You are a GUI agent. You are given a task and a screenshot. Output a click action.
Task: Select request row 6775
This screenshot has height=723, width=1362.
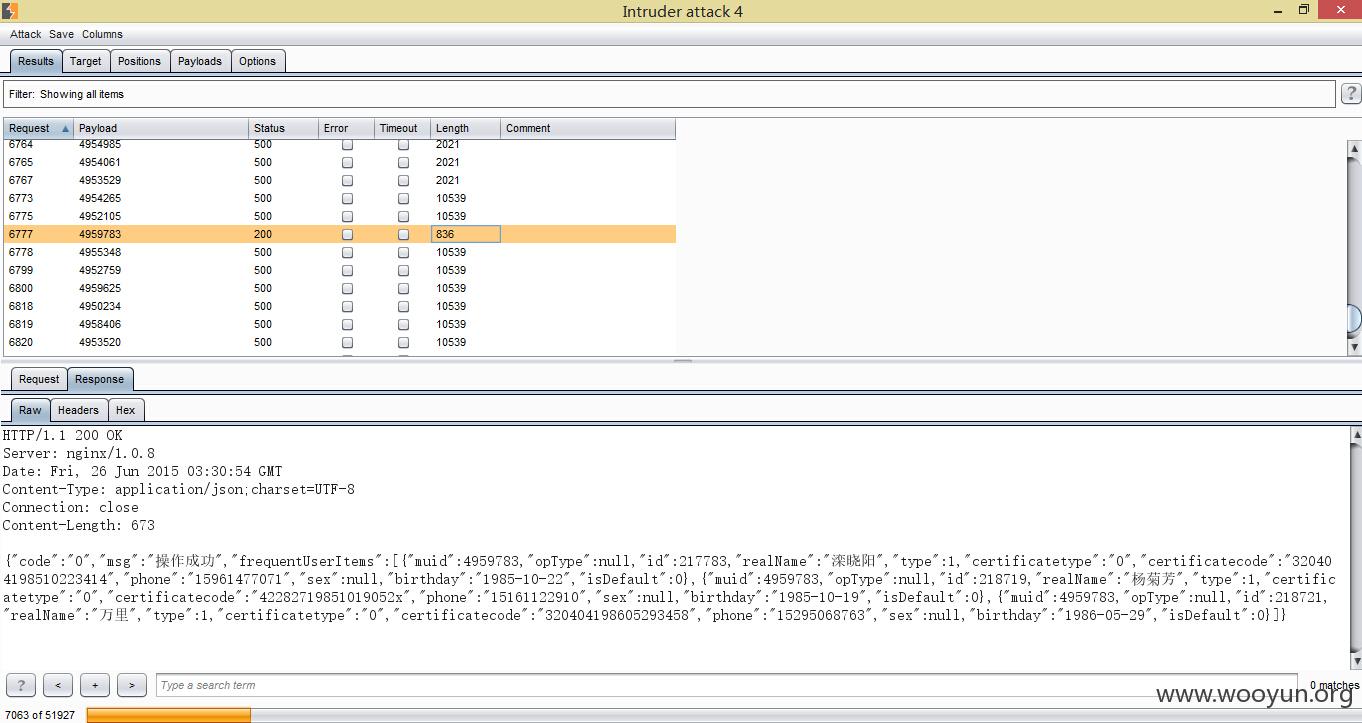click(x=339, y=216)
